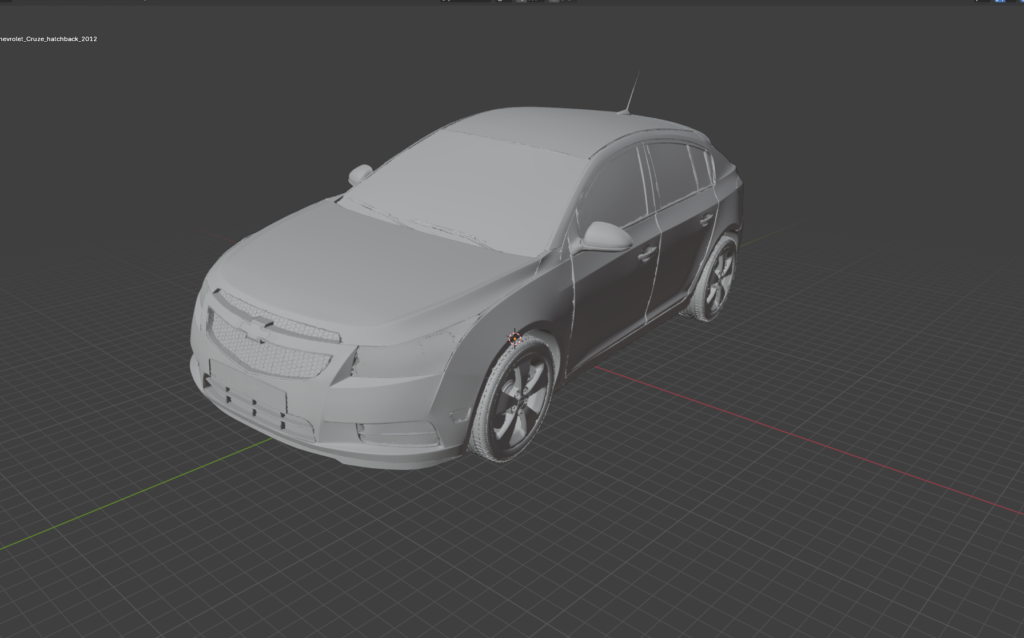Select the car's rear wheel
Screen dimensions: 1024x638
tap(713, 279)
